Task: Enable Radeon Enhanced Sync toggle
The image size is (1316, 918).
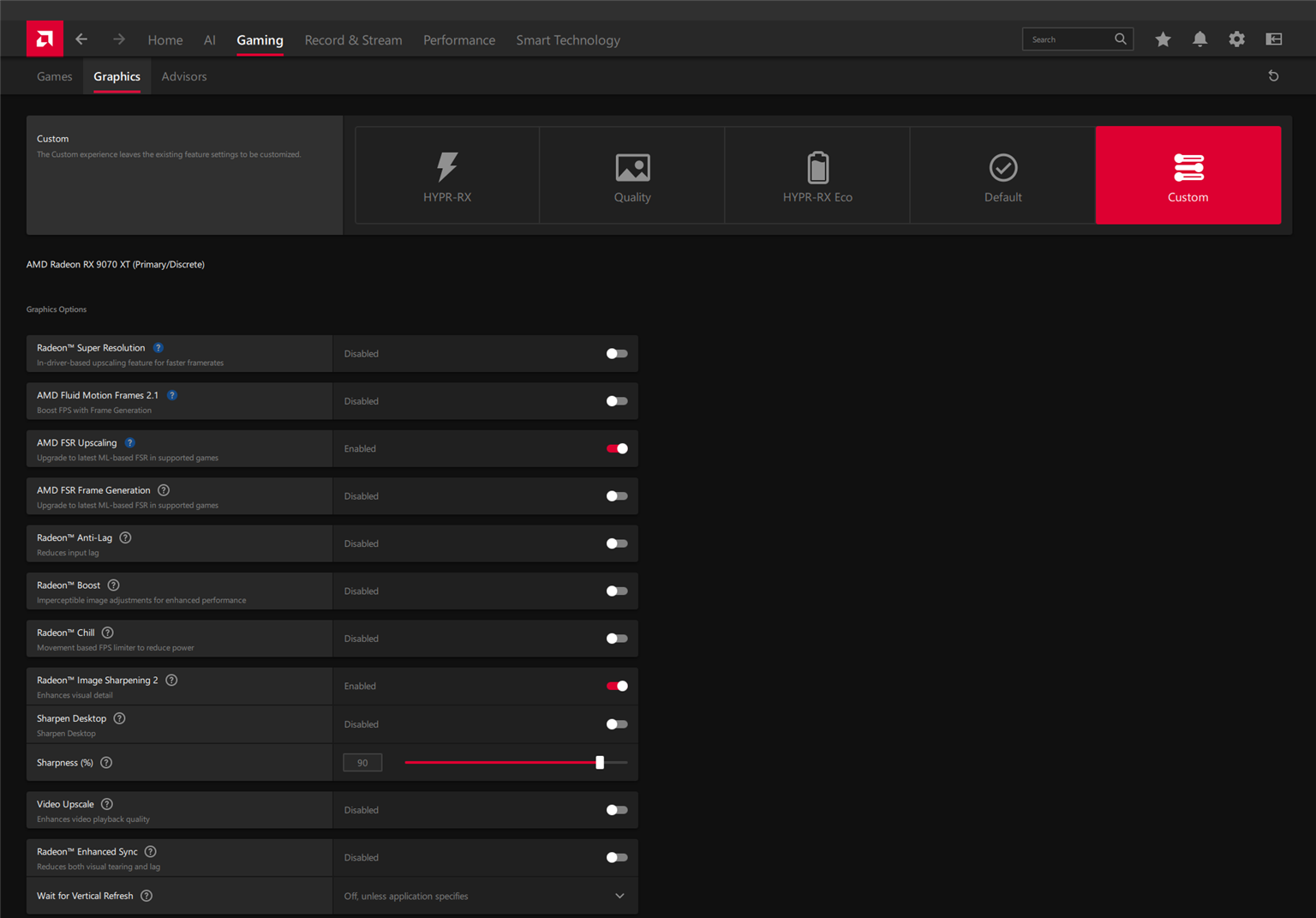Action: pos(617,857)
